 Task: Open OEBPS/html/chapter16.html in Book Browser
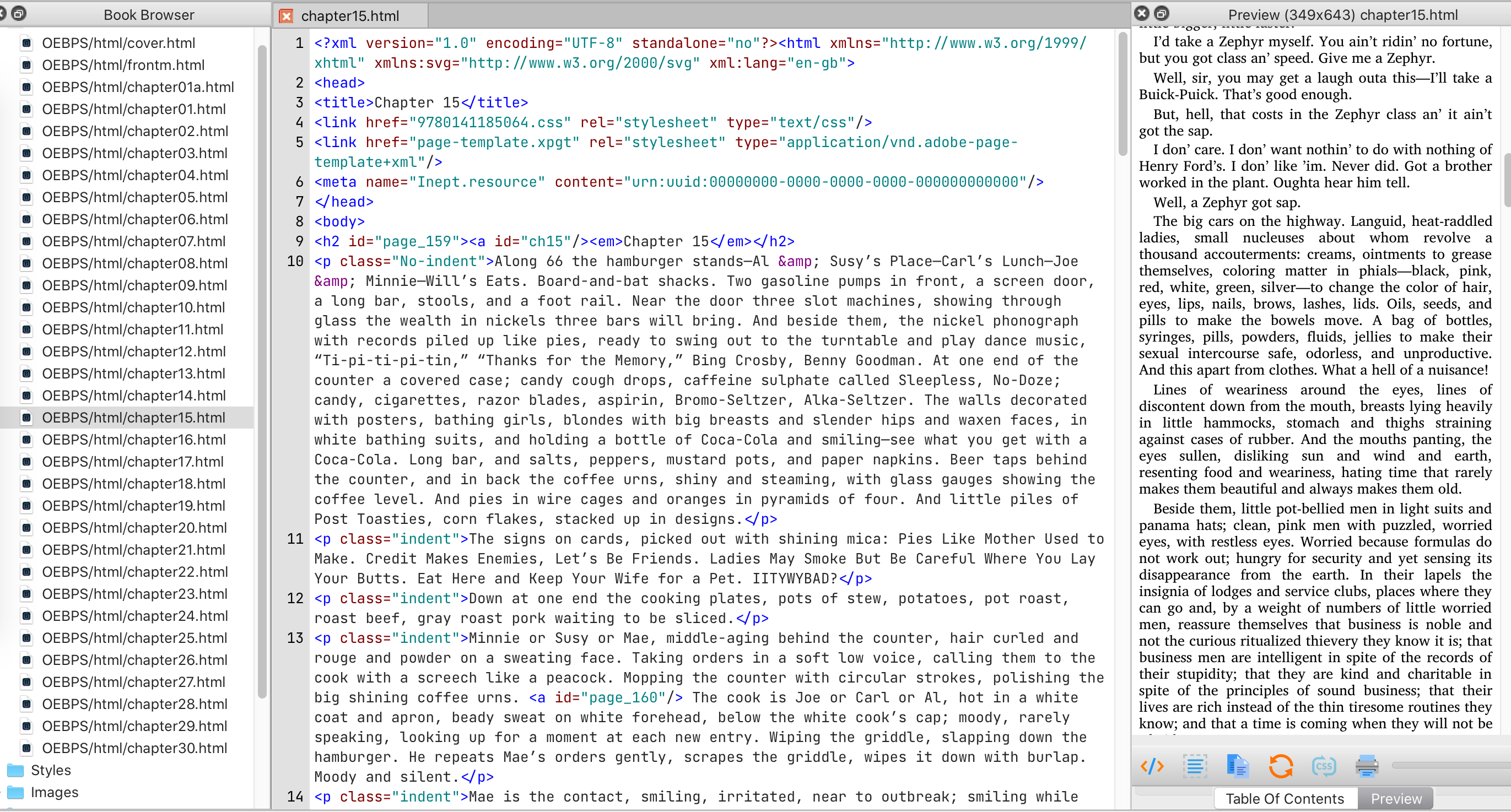click(134, 440)
